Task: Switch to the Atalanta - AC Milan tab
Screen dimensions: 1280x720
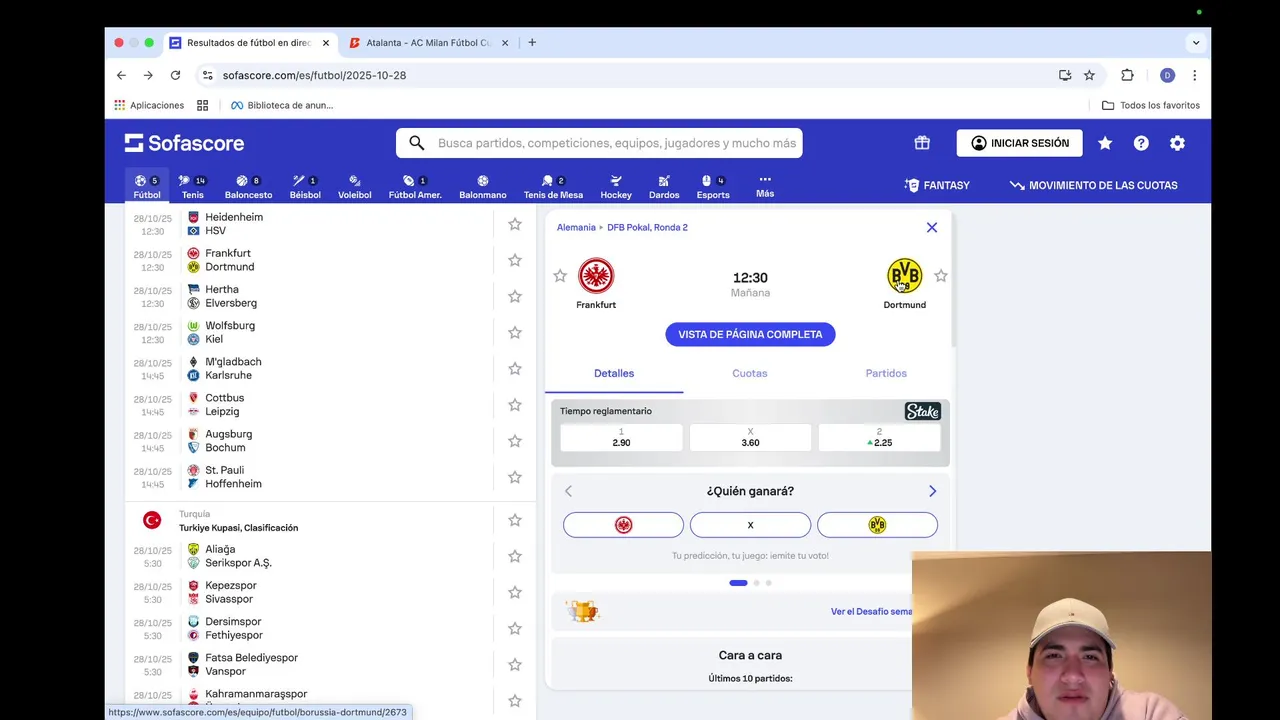Action: point(428,43)
